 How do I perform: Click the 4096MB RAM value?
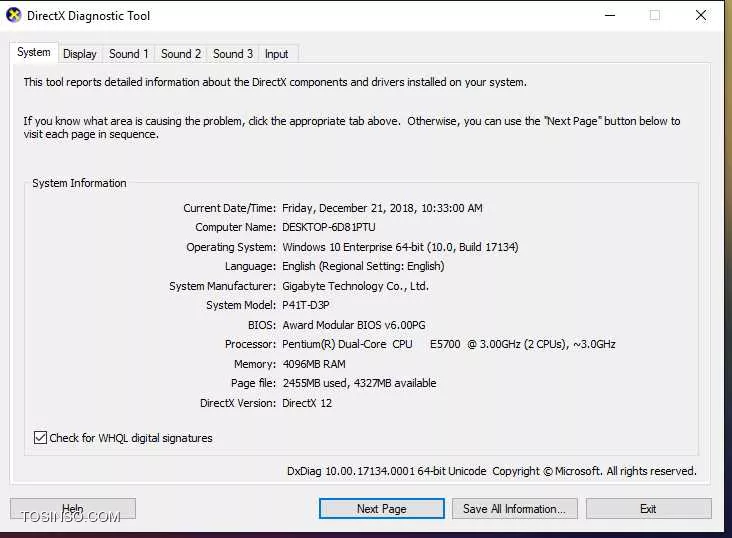[x=314, y=364]
